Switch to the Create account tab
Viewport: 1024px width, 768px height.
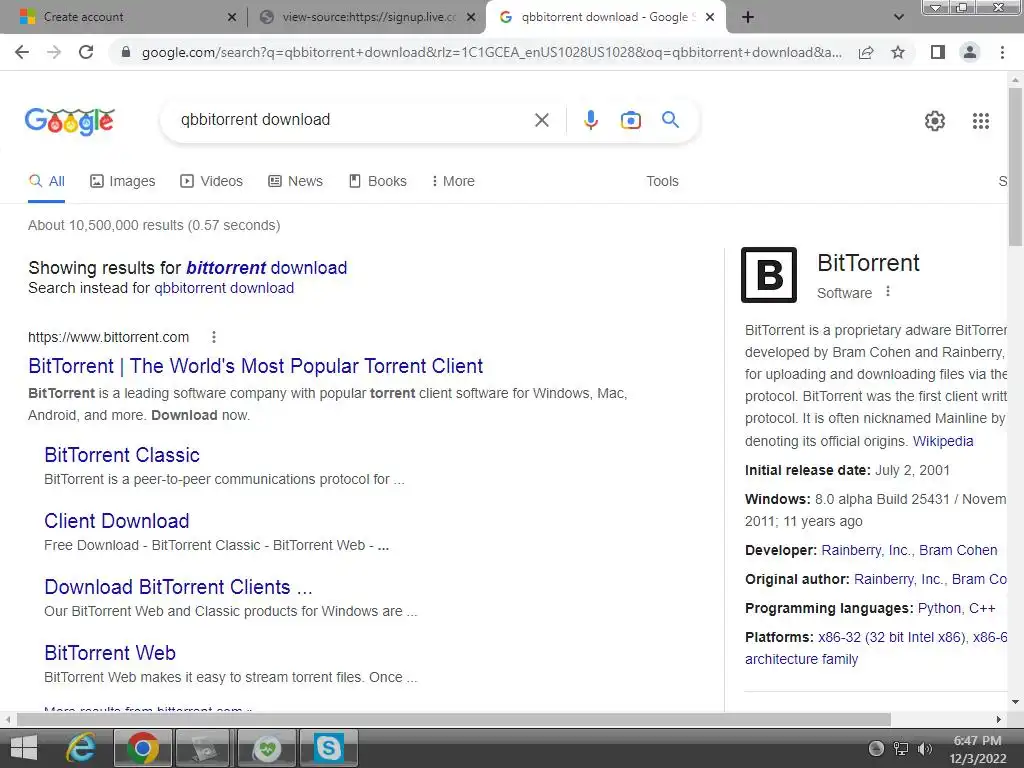point(124,17)
